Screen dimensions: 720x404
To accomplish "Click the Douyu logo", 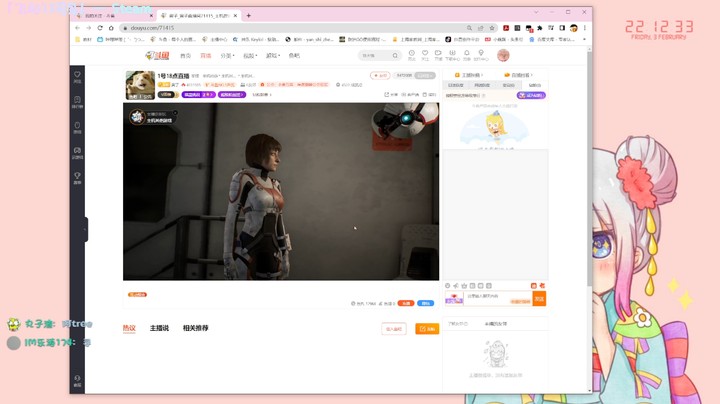I will (158, 56).
